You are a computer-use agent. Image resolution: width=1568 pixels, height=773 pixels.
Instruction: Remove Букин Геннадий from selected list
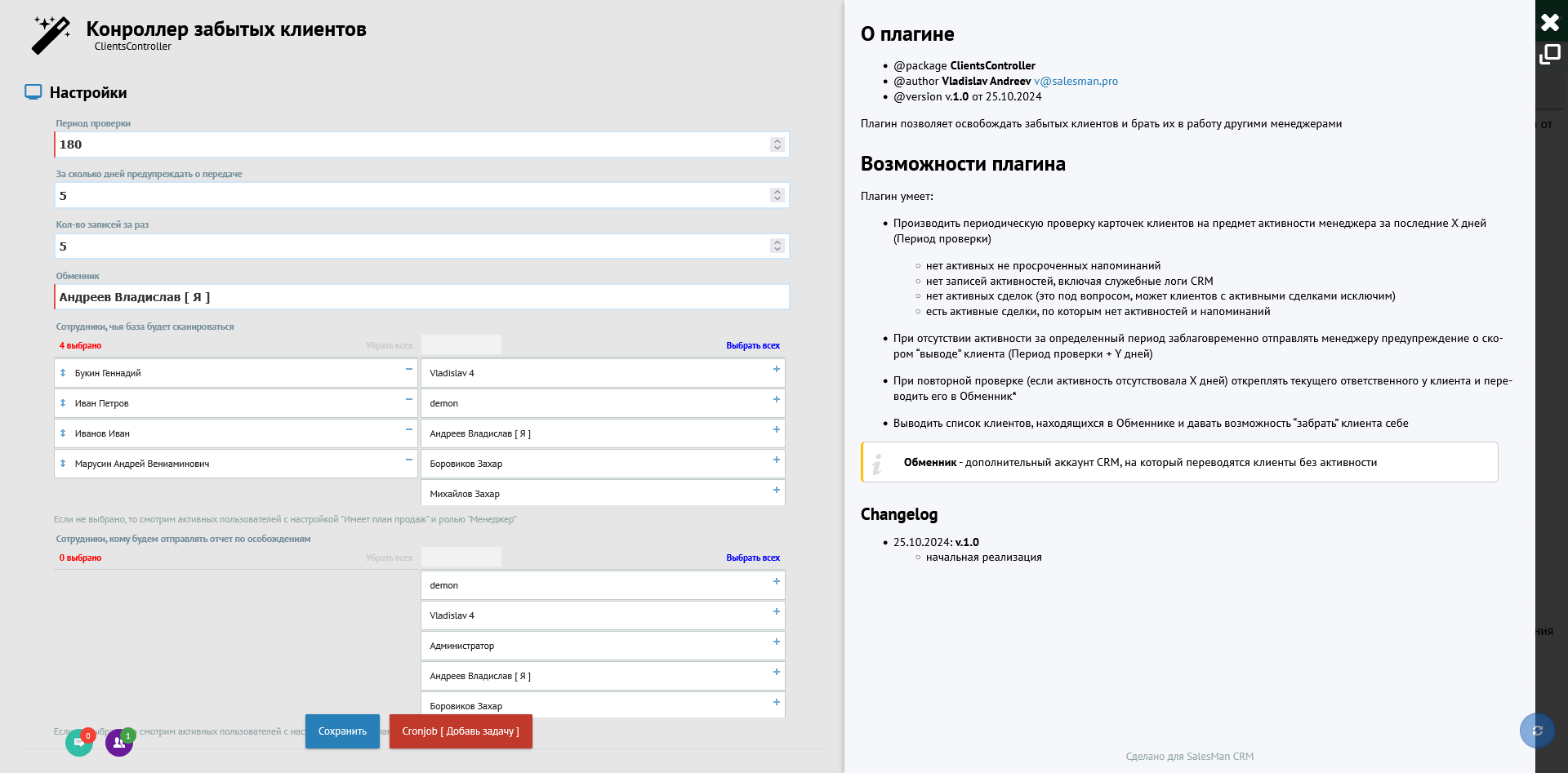(408, 369)
